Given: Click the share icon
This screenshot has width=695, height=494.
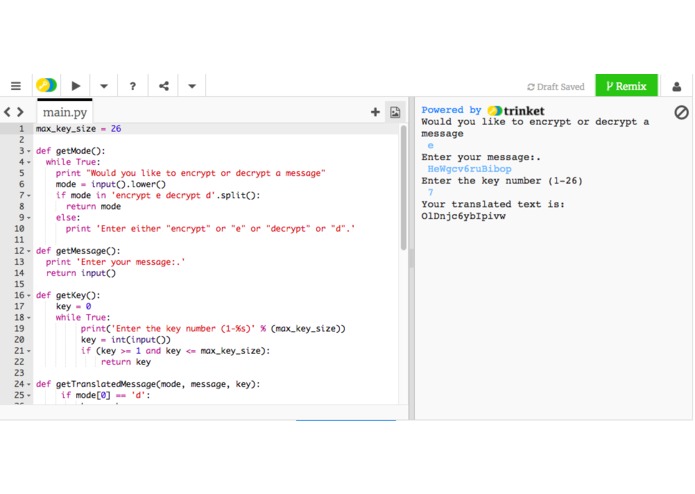Looking at the screenshot, I should (x=164, y=86).
